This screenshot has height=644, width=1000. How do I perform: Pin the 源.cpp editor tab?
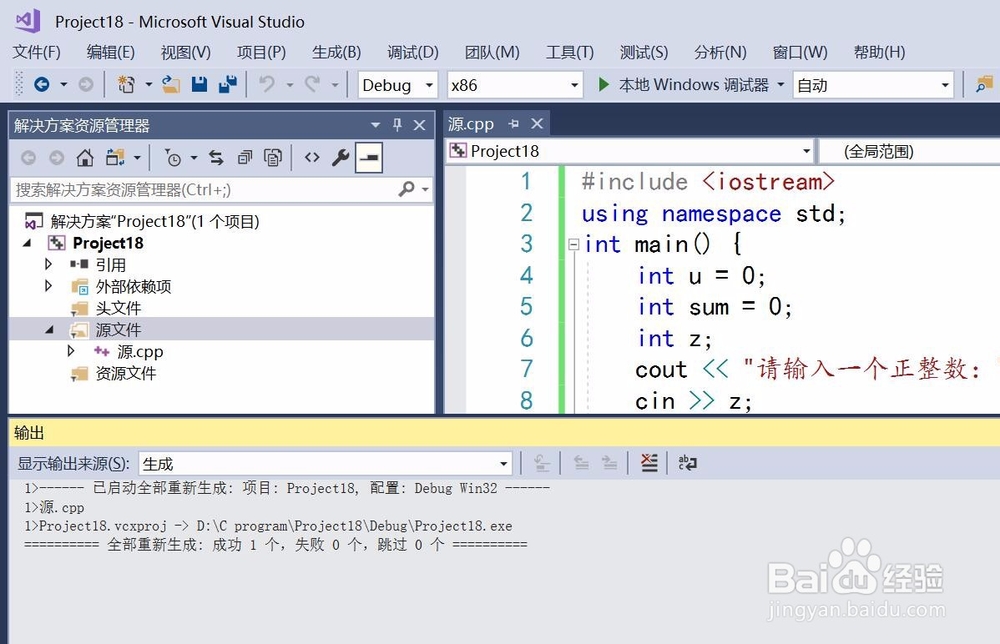click(513, 124)
